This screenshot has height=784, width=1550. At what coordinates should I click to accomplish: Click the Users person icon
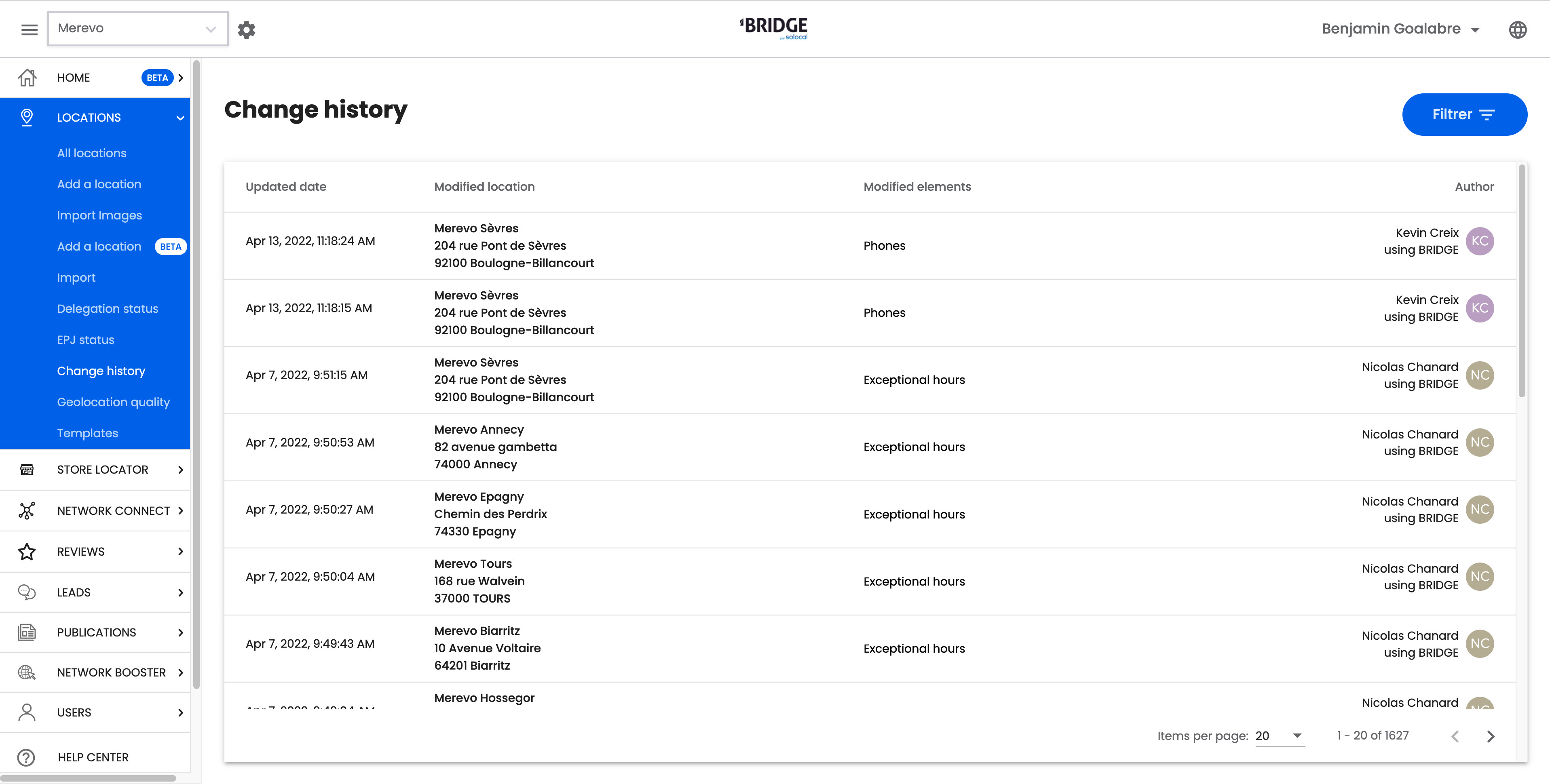click(x=26, y=712)
